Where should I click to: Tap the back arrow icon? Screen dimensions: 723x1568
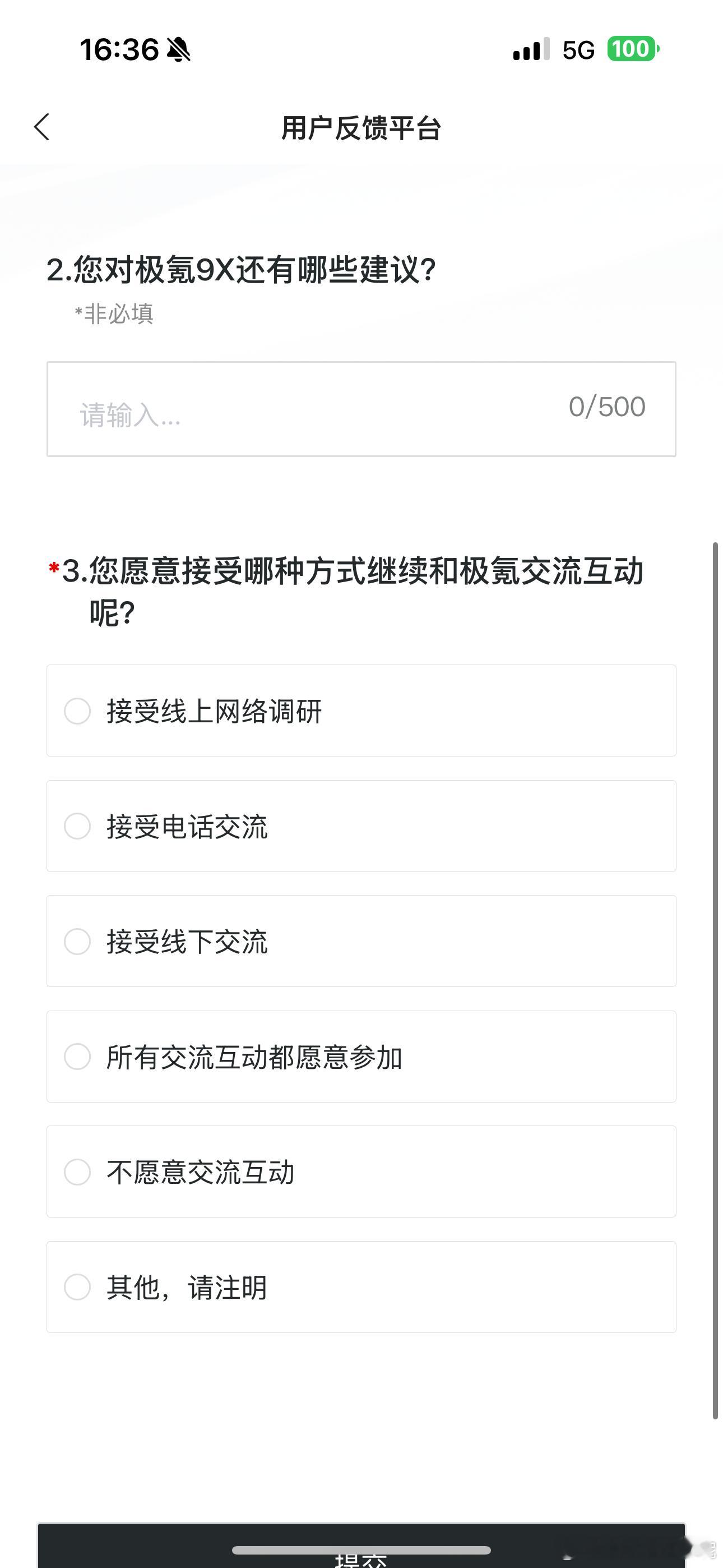click(41, 127)
